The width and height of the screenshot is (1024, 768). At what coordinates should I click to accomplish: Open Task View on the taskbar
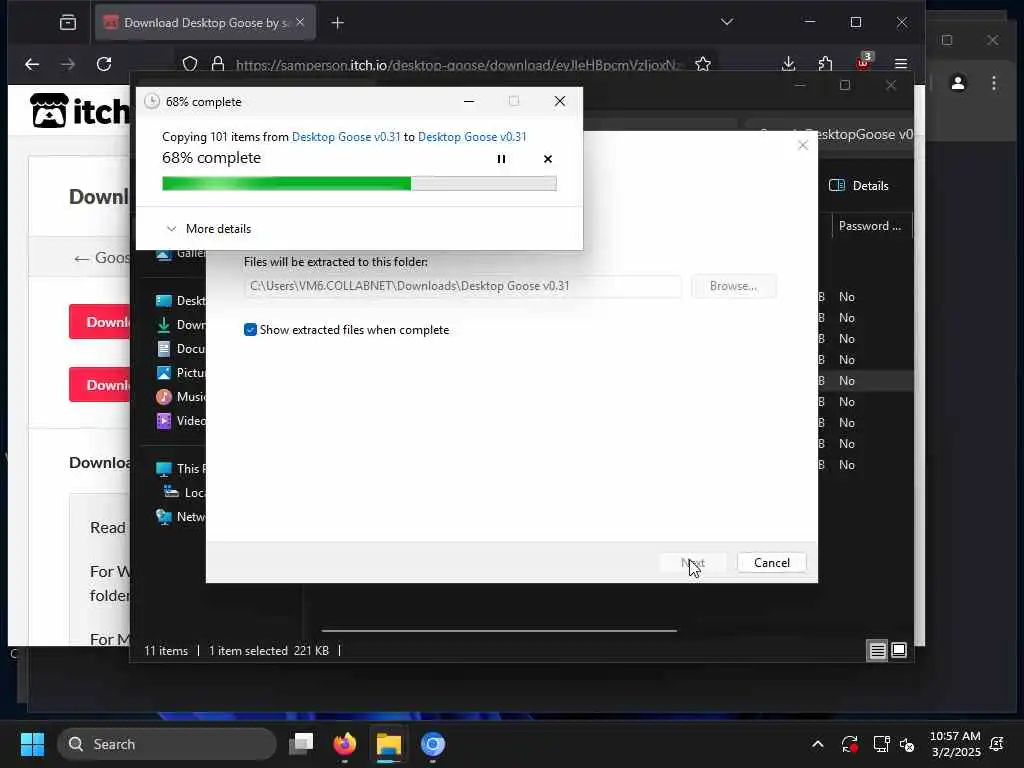pos(301,744)
